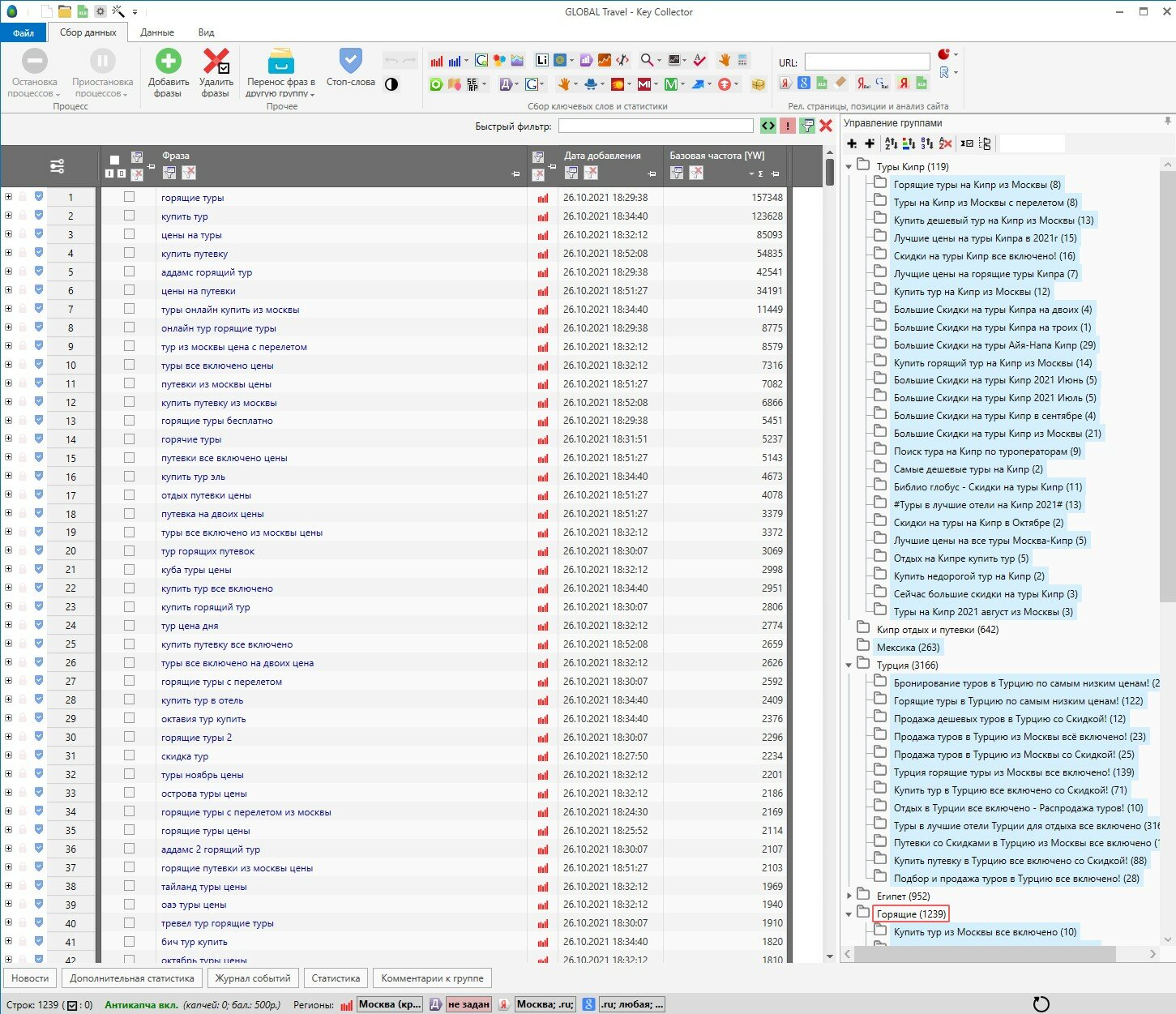Click the blue Google '8' icon under URL

pos(803,83)
